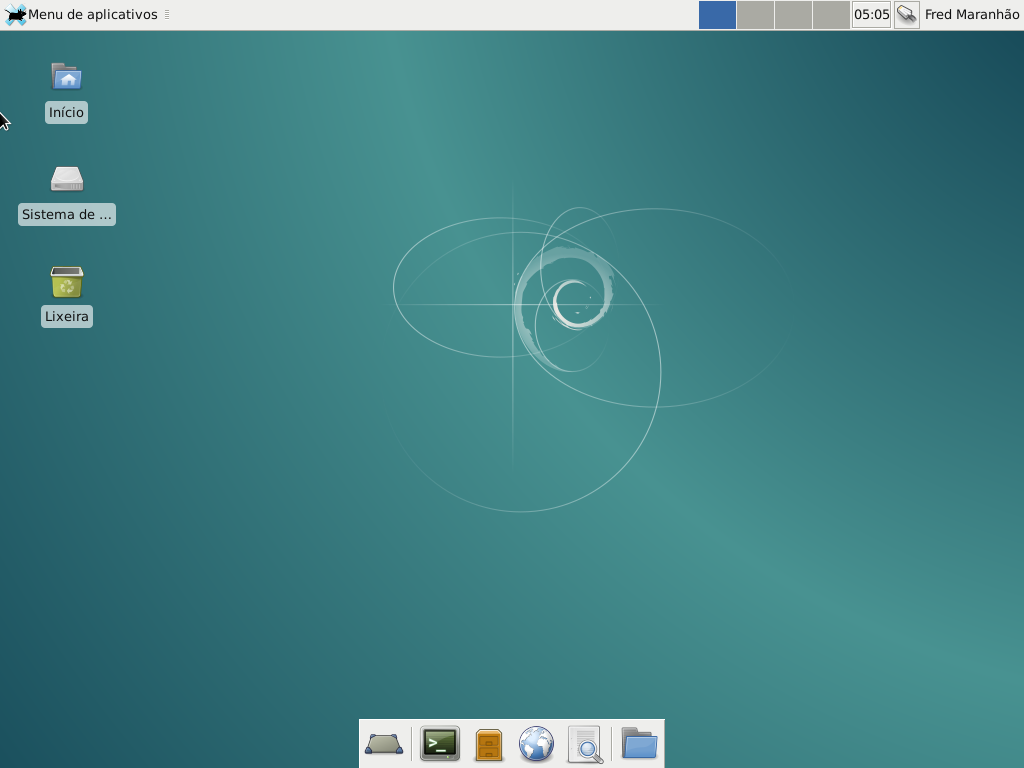The image size is (1024, 768).
Task: Click the clock showing 05:05
Action: [870, 15]
